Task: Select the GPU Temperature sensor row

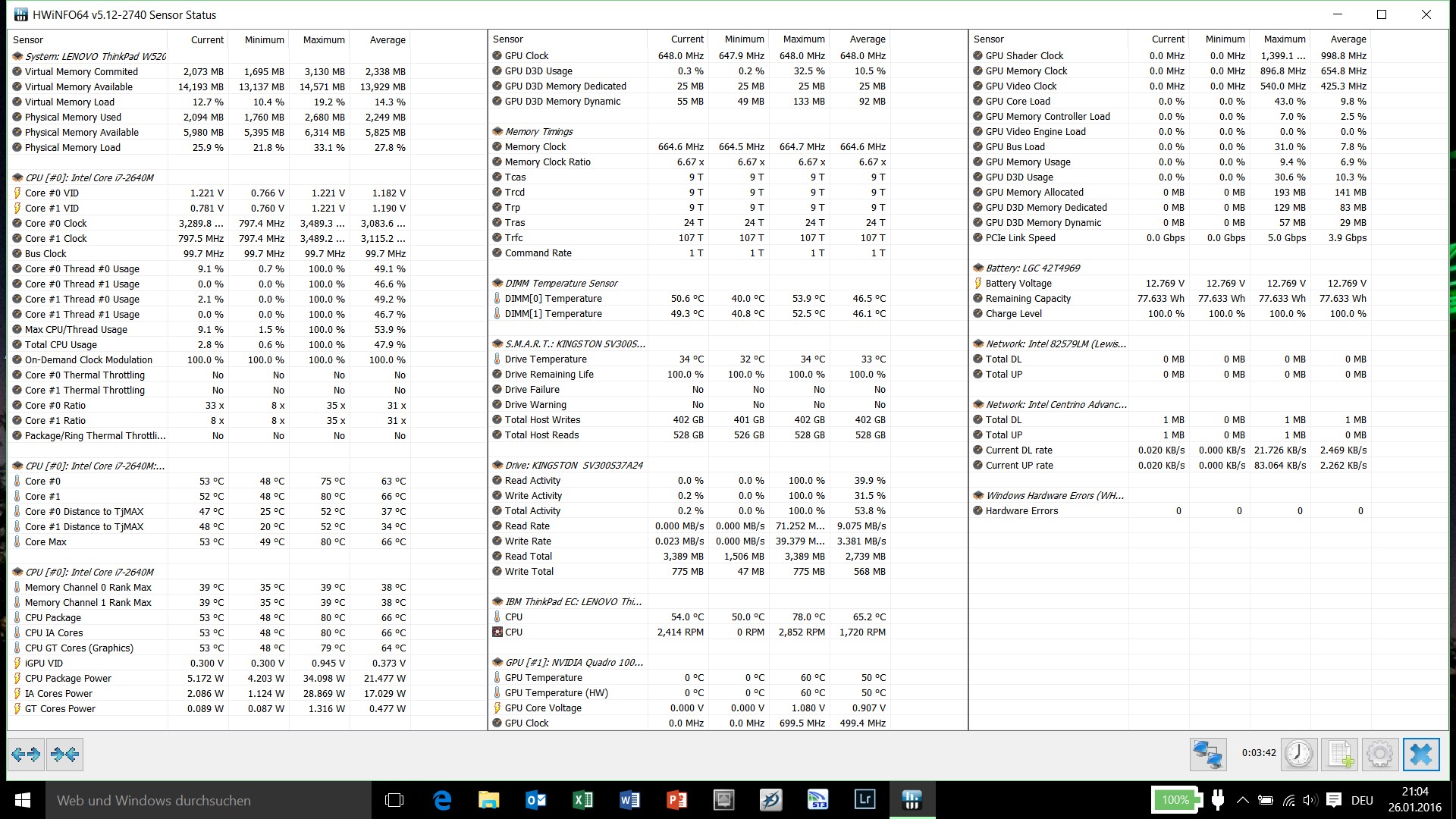Action: (x=543, y=677)
